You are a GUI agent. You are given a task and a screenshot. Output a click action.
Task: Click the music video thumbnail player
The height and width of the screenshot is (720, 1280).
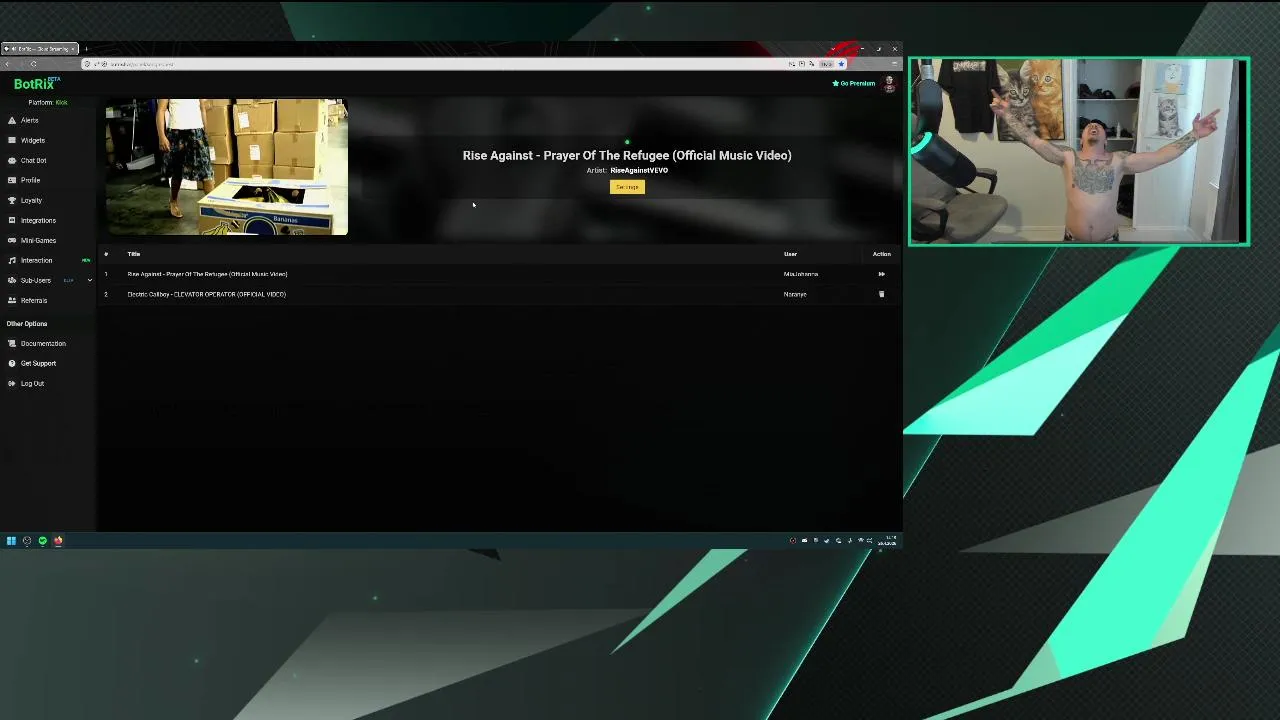(227, 167)
